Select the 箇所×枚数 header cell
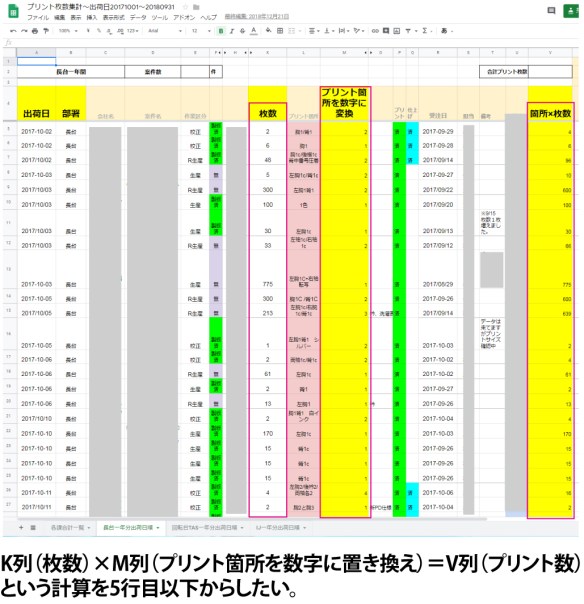The width and height of the screenshot is (584, 604). coord(550,103)
